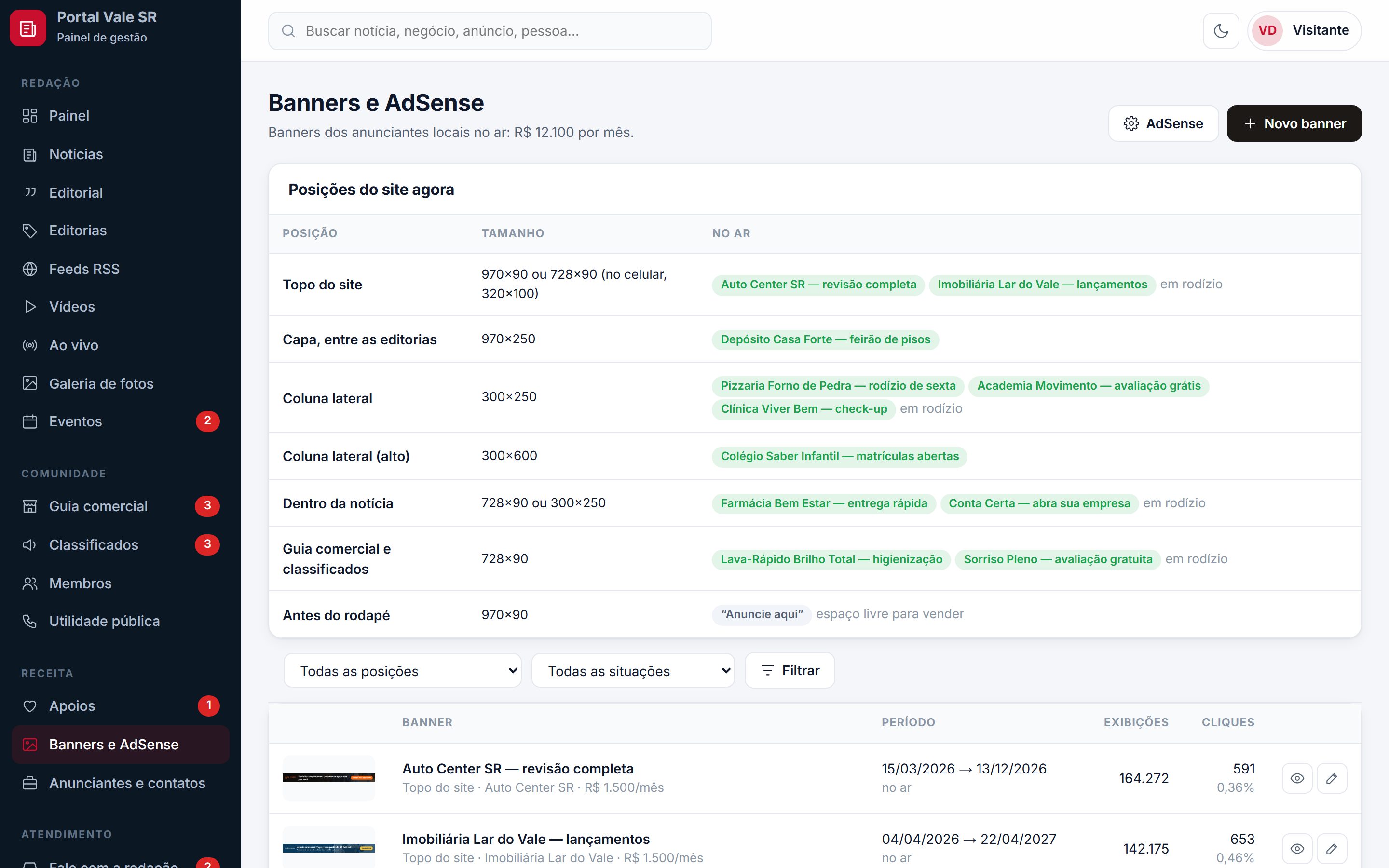The height and width of the screenshot is (868, 1389).
Task: Click the Banners e AdSense sidebar icon
Action: tap(30, 745)
